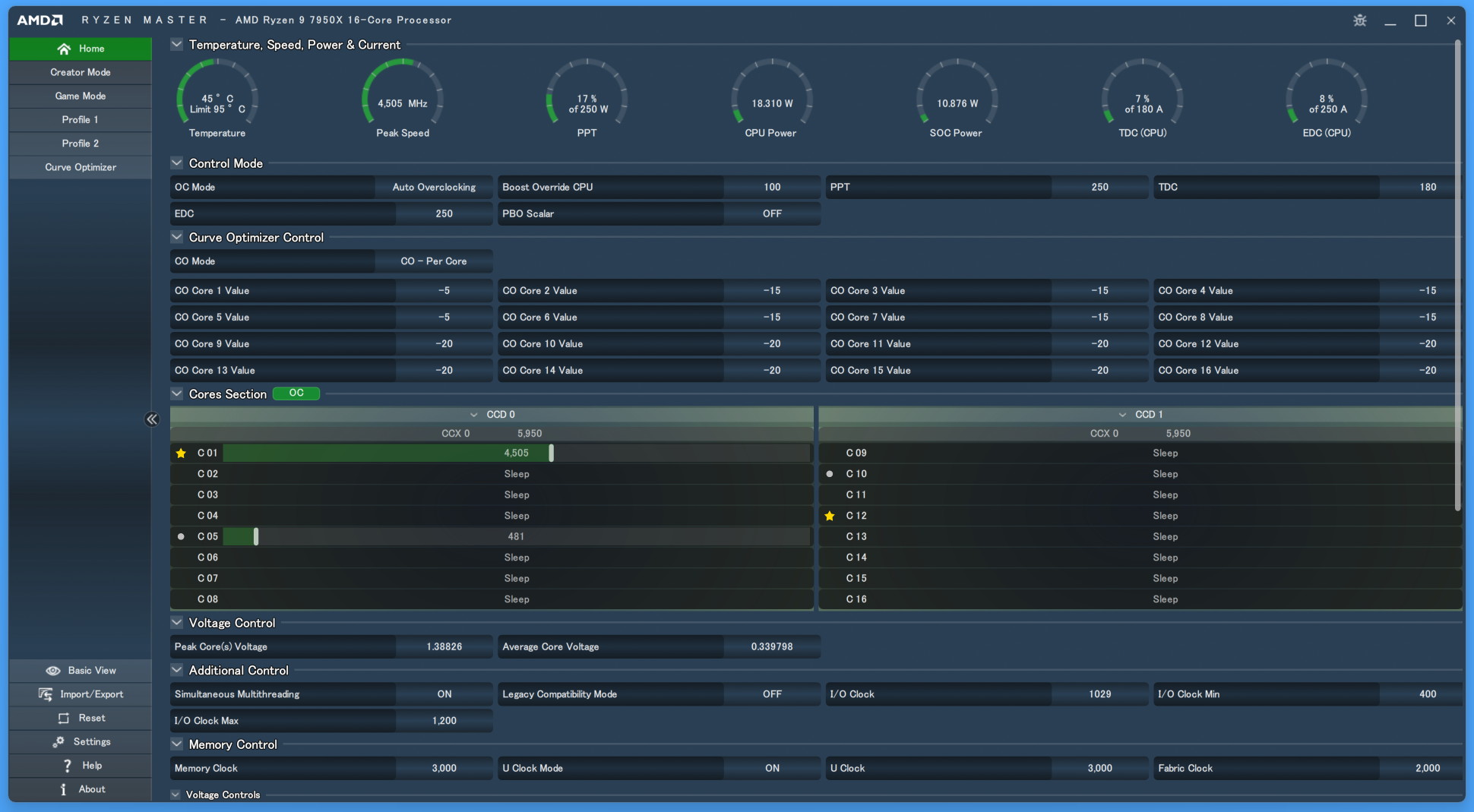
Task: Click the gold star on core C 12
Action: click(x=830, y=516)
